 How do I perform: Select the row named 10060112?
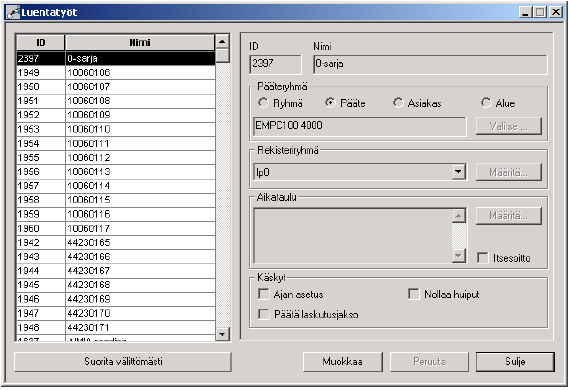click(x=116, y=158)
